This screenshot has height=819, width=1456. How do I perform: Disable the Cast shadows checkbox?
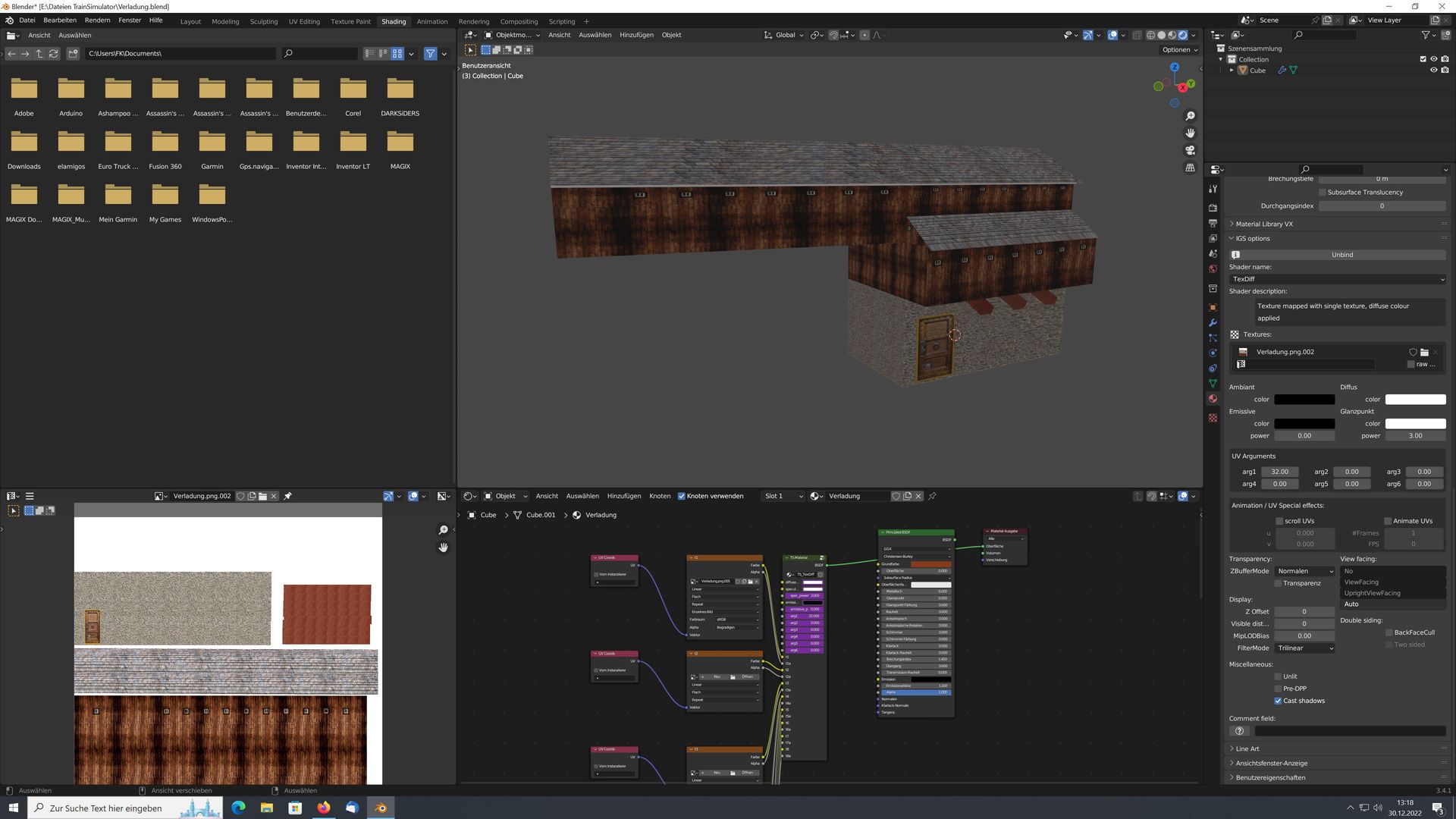click(1278, 701)
